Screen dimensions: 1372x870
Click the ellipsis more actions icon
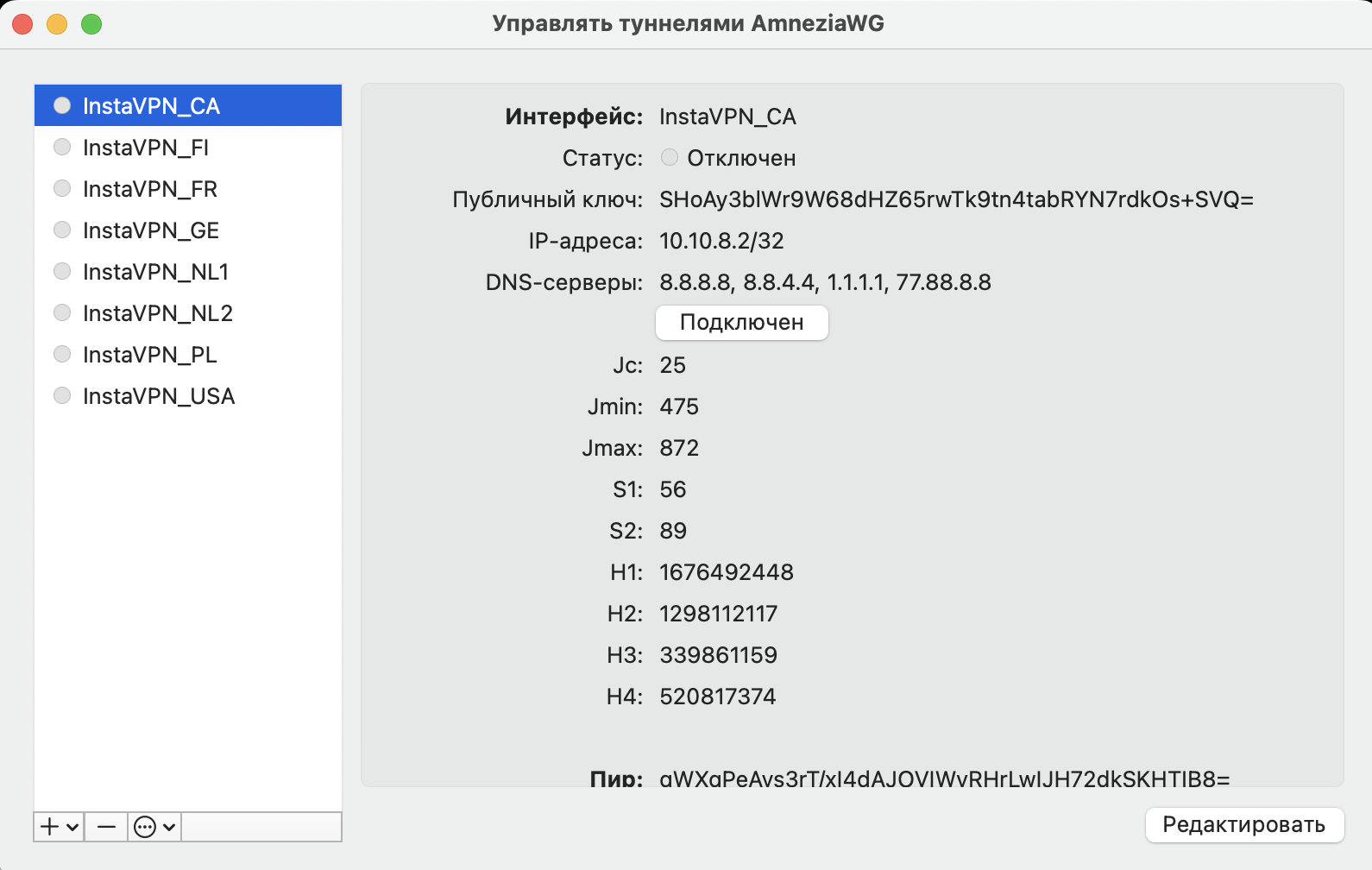145,827
